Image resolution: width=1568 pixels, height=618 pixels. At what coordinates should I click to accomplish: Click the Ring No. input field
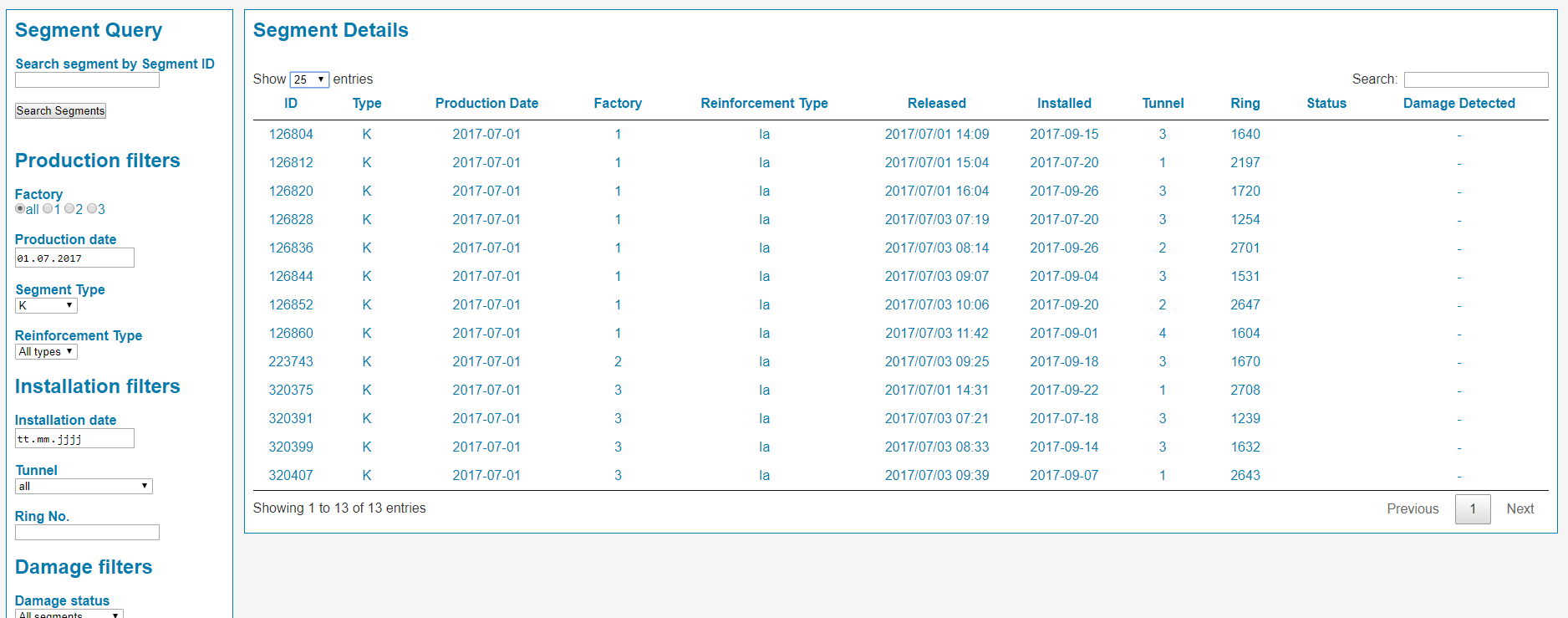(x=87, y=533)
